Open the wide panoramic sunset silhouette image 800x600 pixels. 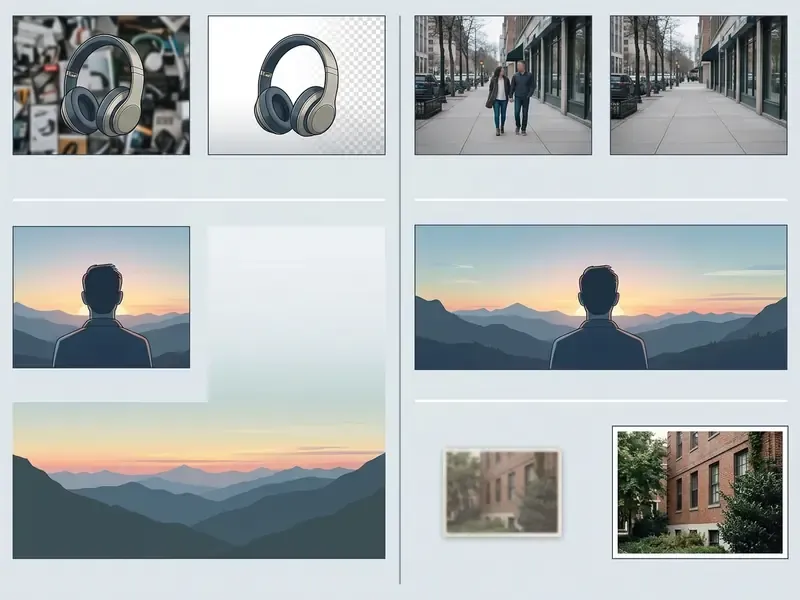click(601, 297)
